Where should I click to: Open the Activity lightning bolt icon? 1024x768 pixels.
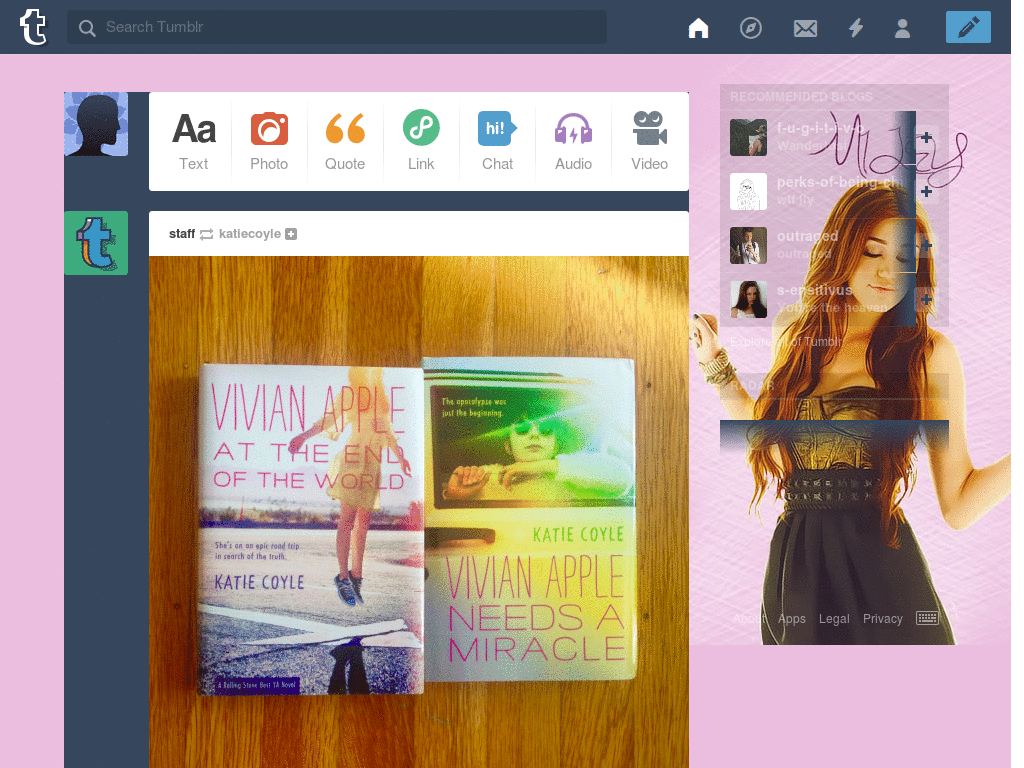pos(856,28)
